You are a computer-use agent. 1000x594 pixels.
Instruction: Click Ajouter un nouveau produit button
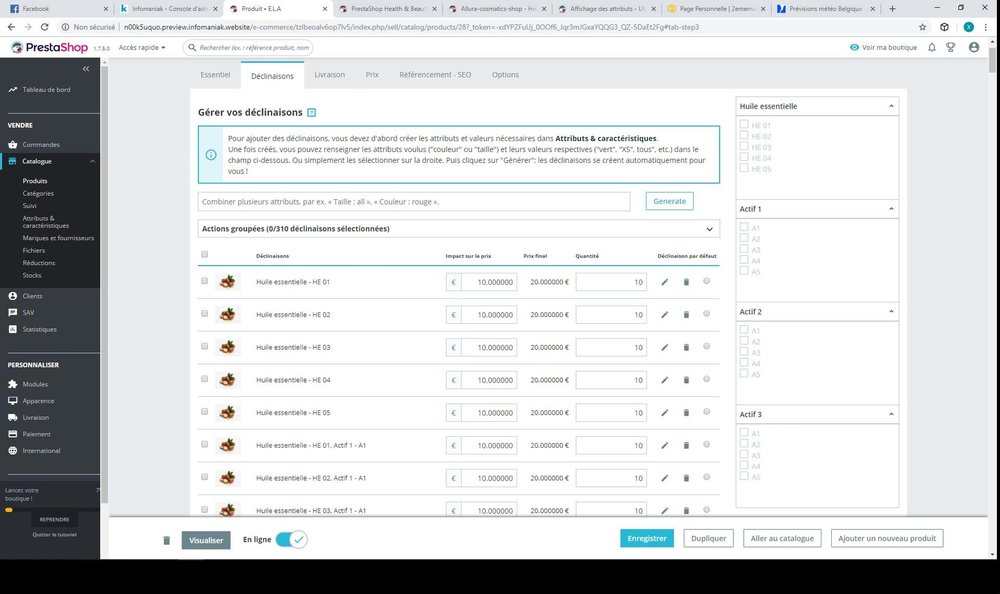887,538
